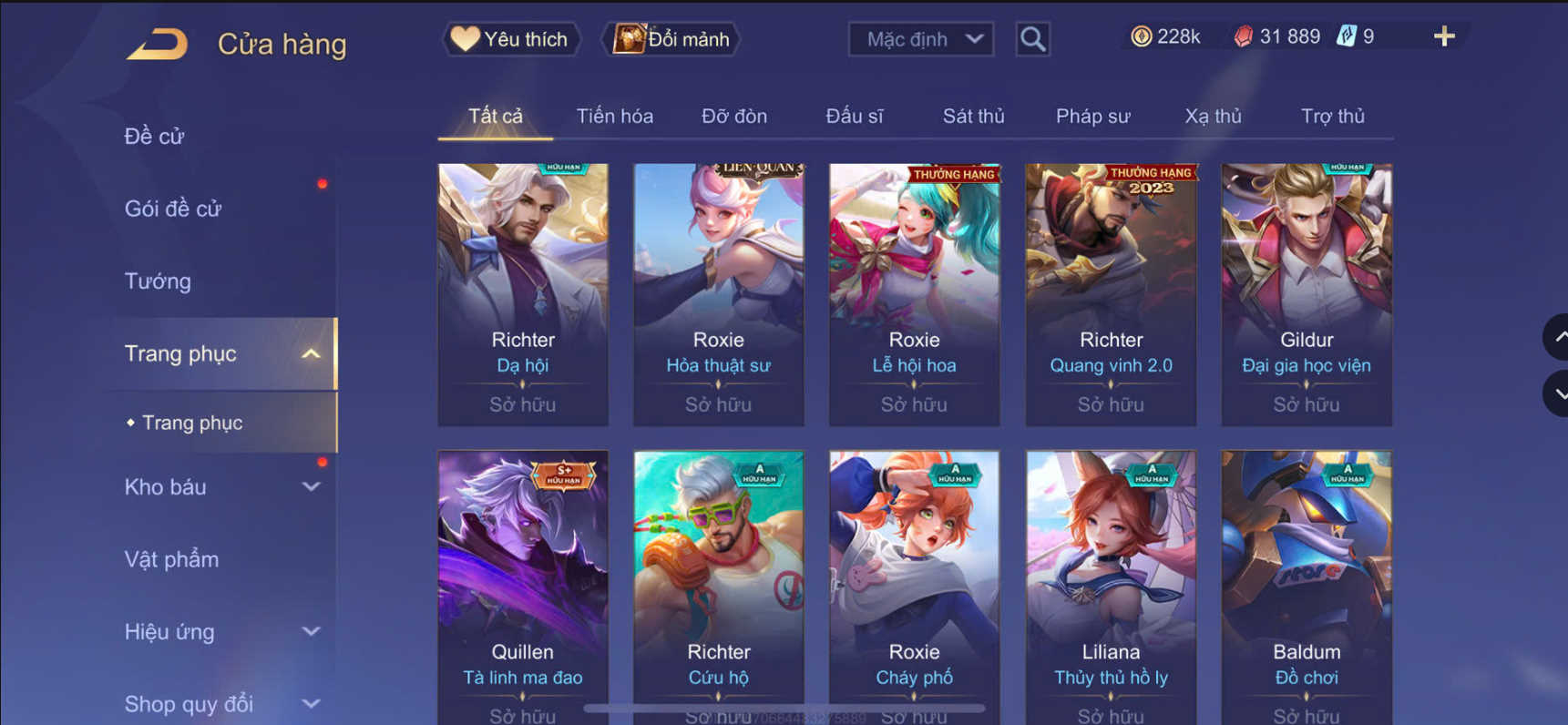Open Yêu thích favorites heart button
Image resolution: width=1568 pixels, height=725 pixels.
[x=511, y=39]
